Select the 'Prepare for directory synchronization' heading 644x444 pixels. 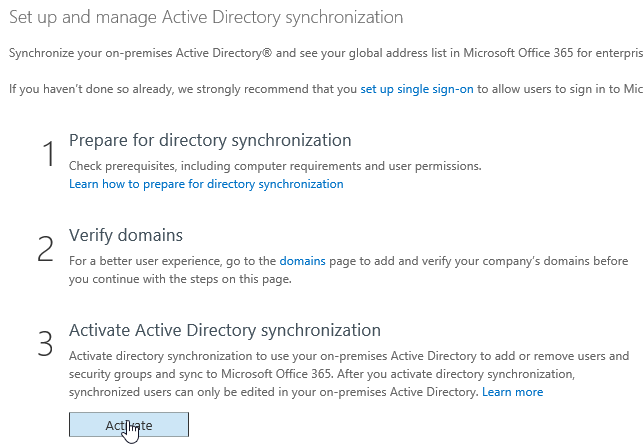[x=210, y=140]
